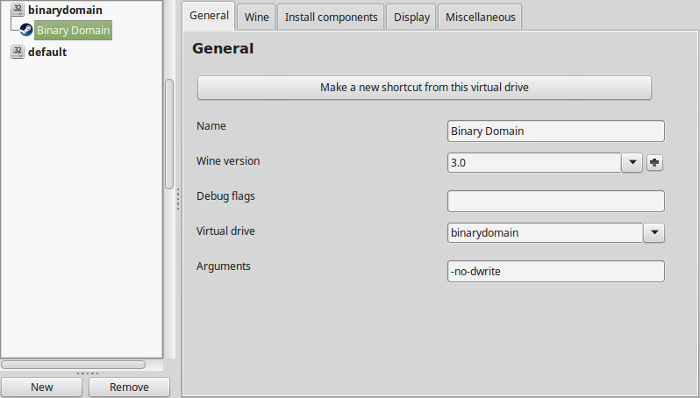Click Make a new shortcut from this virtual drive
Viewport: 700px width, 398px height.
tap(424, 87)
